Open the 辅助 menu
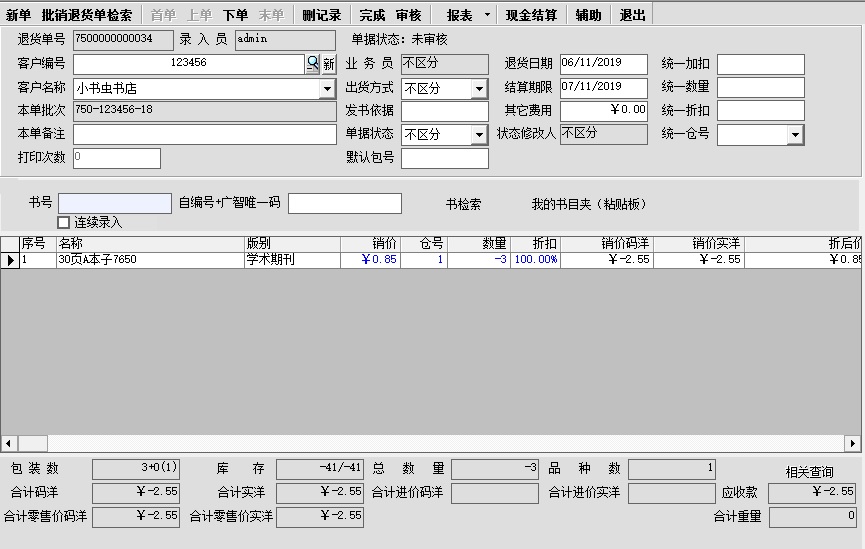865x549 pixels. [x=588, y=15]
